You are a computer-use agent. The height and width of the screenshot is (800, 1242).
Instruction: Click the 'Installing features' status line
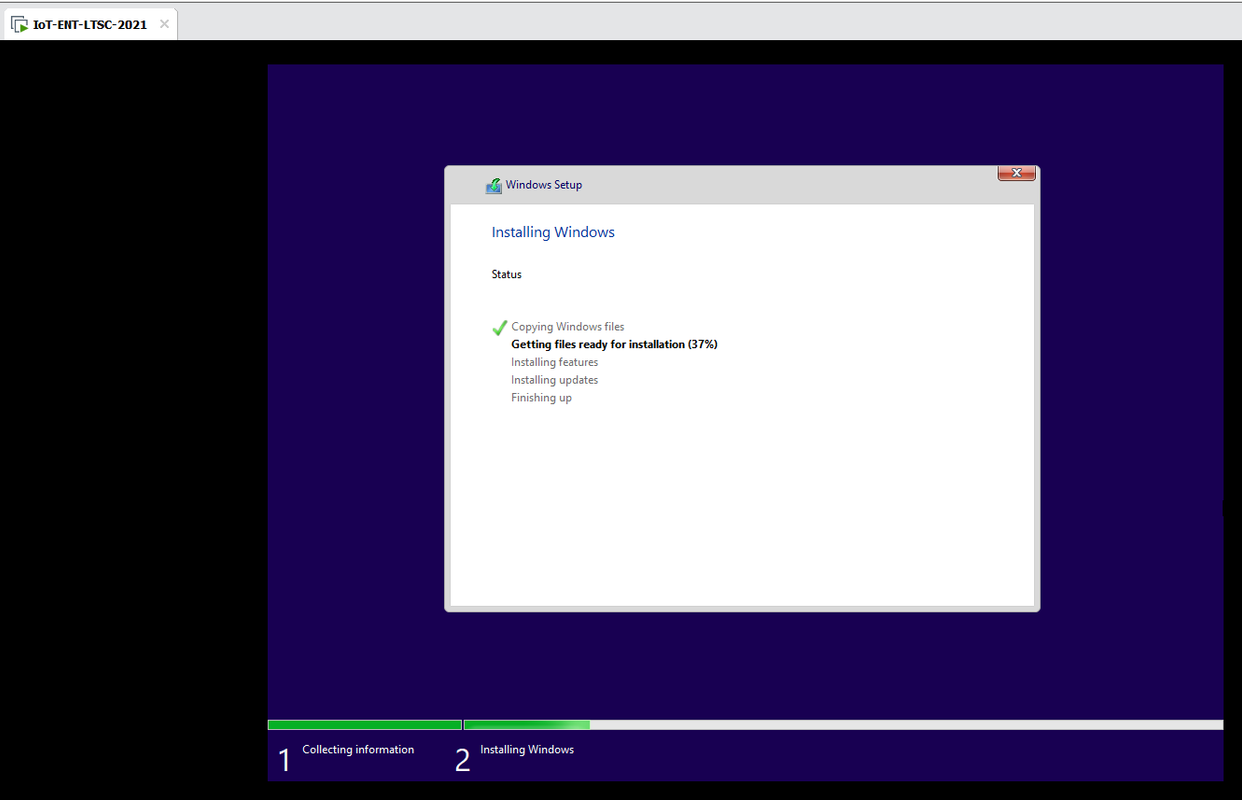point(555,362)
